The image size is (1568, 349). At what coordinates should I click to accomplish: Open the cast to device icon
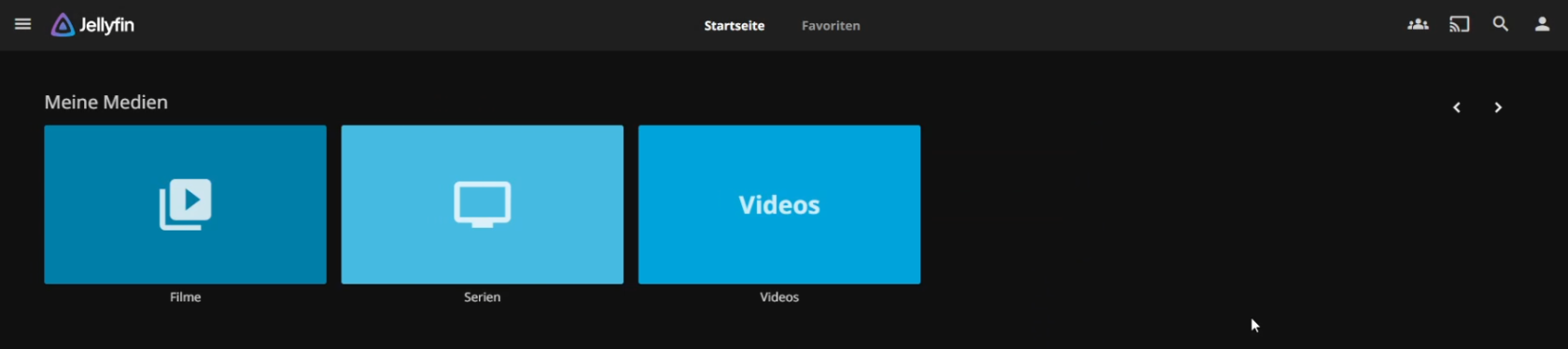[x=1459, y=24]
